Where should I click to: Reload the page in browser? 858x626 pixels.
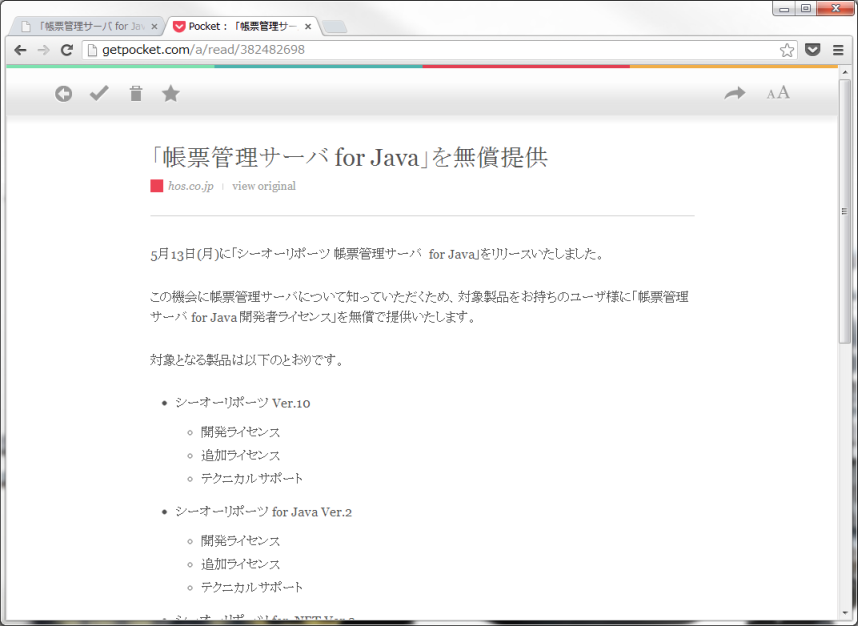tap(67, 50)
